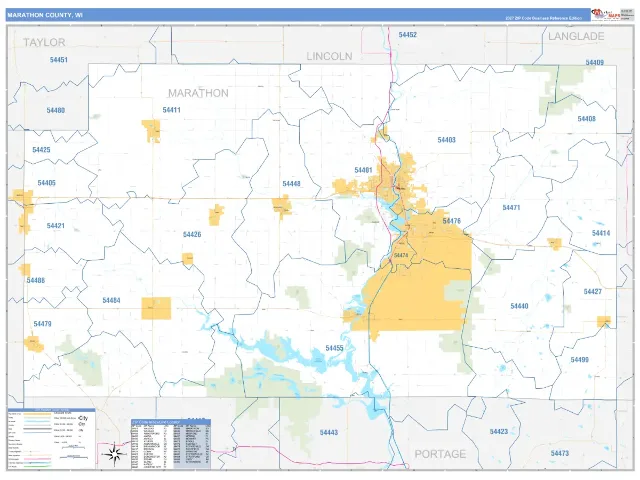Select ZIP code 54421 label
Viewport: 640px width, 480px height.
[56, 226]
